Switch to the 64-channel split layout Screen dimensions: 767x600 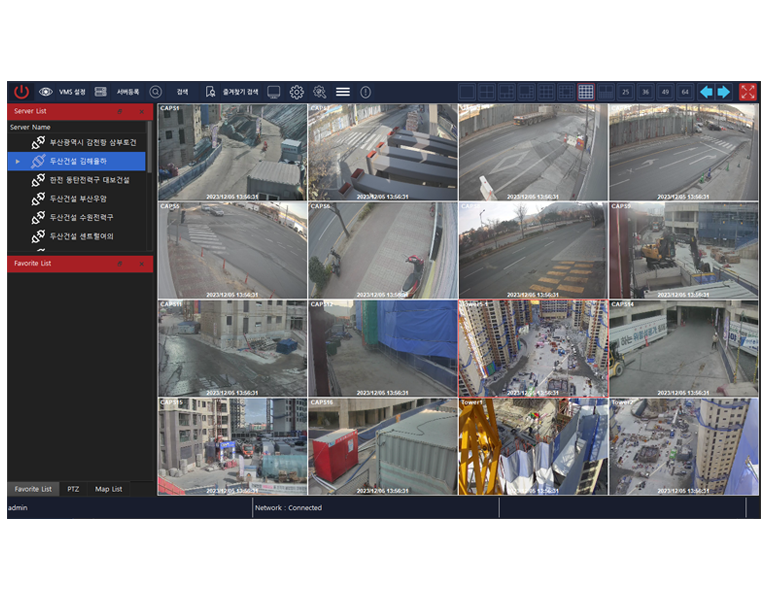pos(685,91)
